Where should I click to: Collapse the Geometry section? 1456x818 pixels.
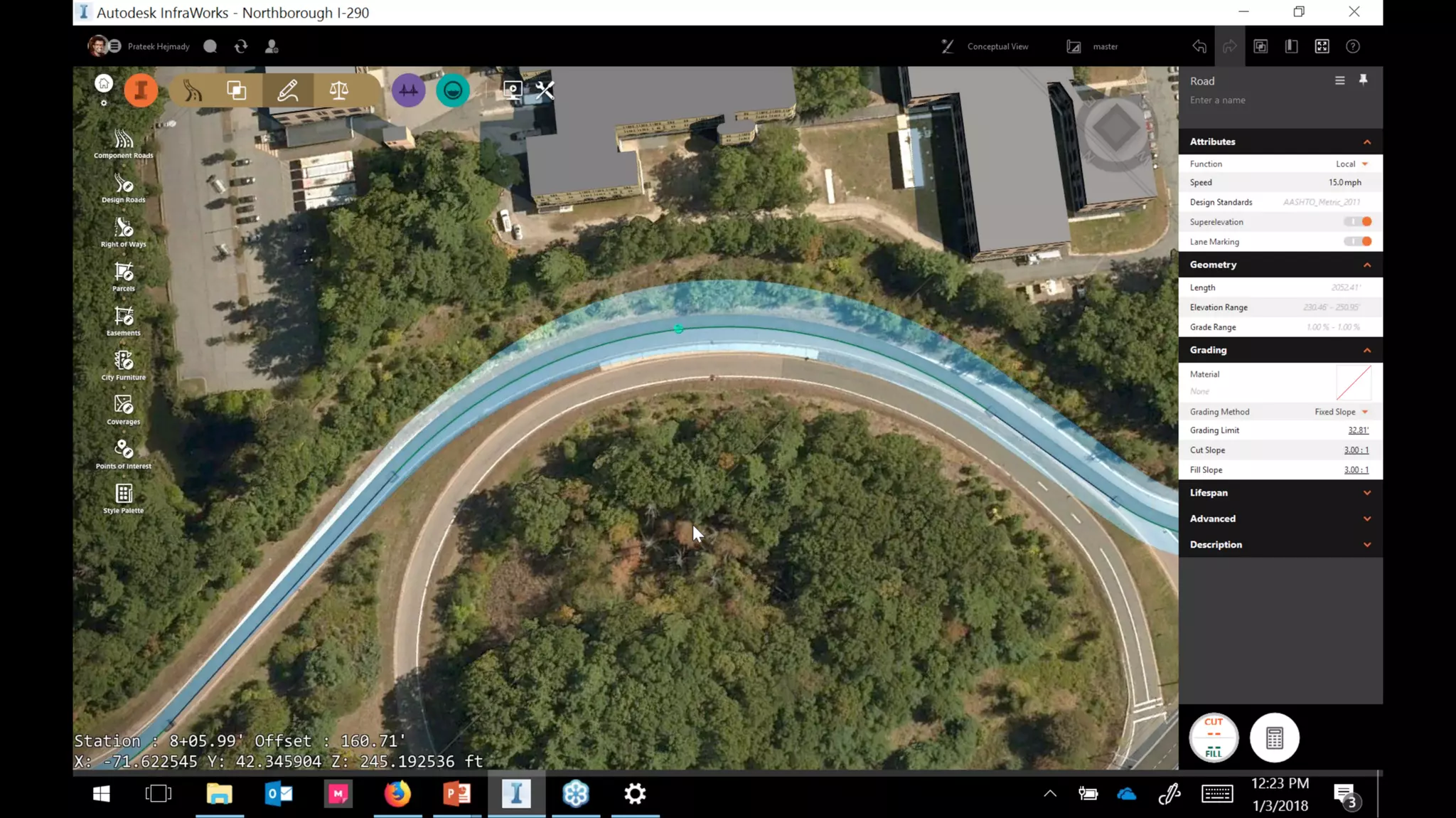tap(1366, 265)
